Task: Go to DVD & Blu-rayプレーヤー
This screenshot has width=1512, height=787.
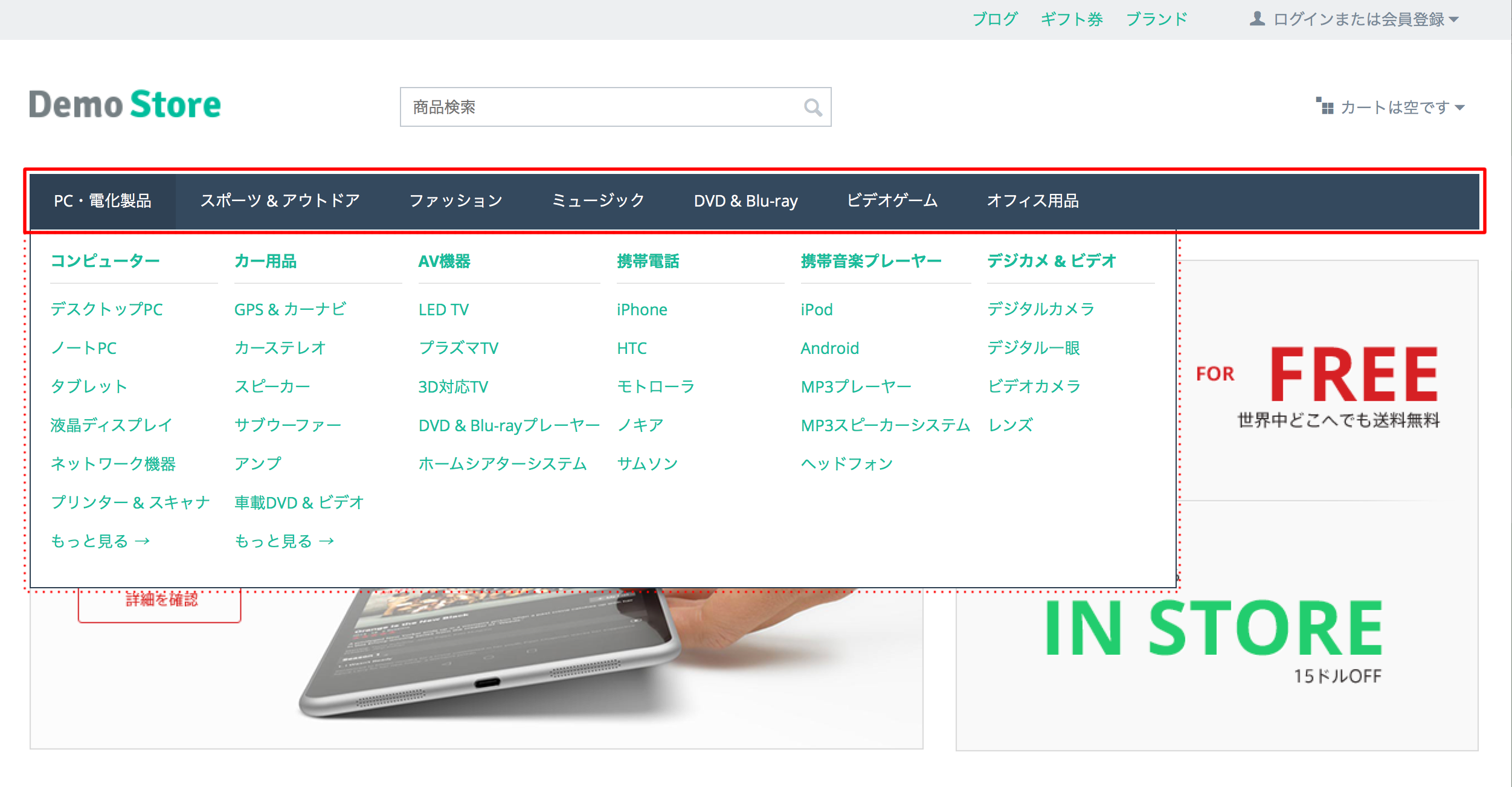Action: point(509,426)
